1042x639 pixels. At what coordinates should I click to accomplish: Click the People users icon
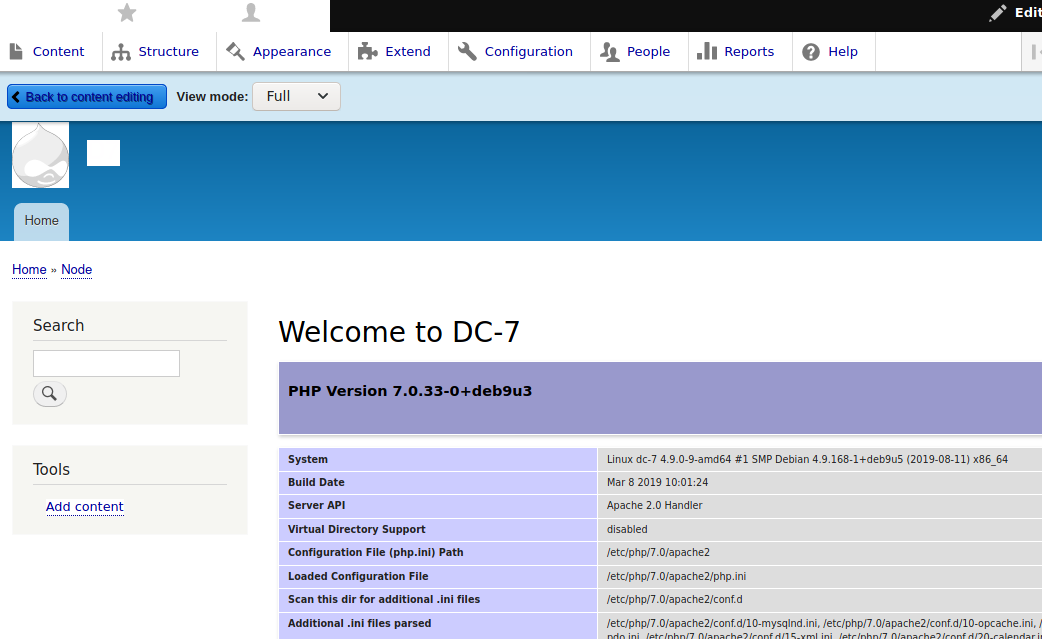pos(609,52)
